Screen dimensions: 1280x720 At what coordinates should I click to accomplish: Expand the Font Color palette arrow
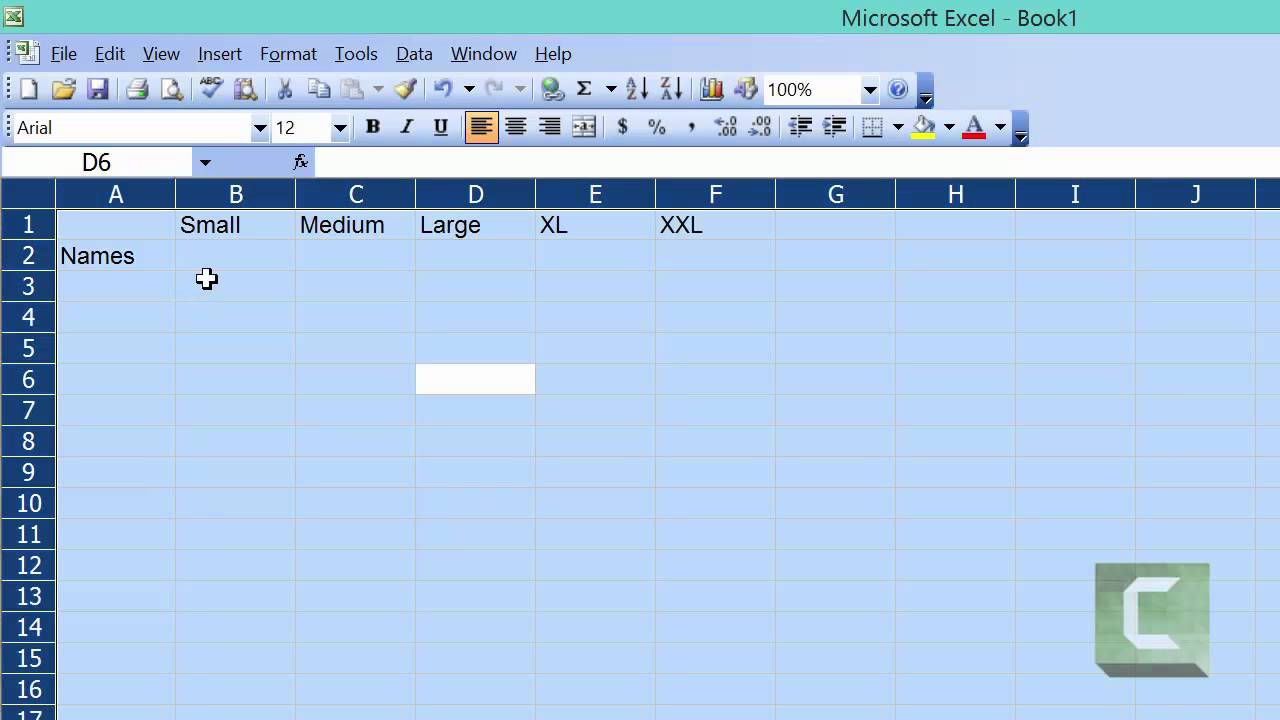coord(1000,127)
